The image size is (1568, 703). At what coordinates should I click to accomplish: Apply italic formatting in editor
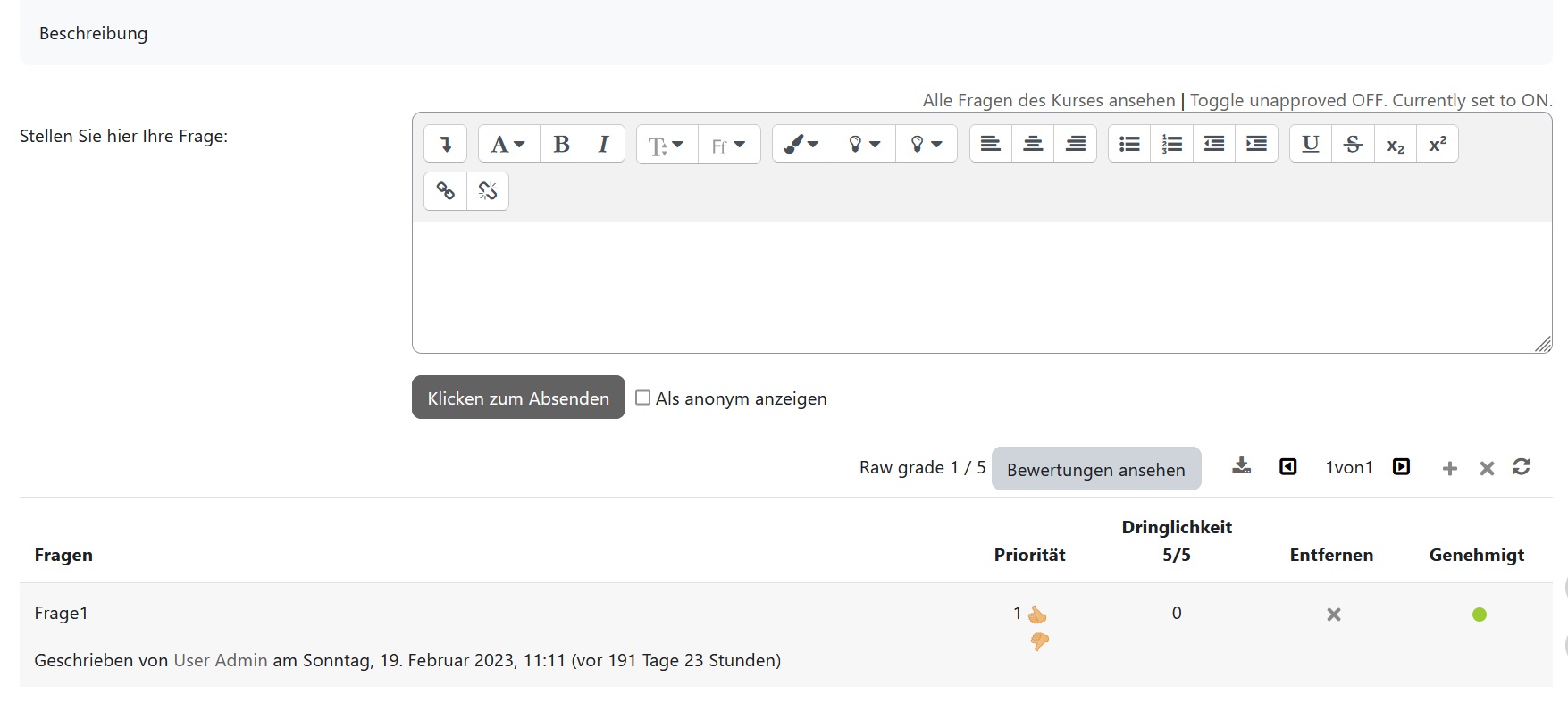click(604, 144)
